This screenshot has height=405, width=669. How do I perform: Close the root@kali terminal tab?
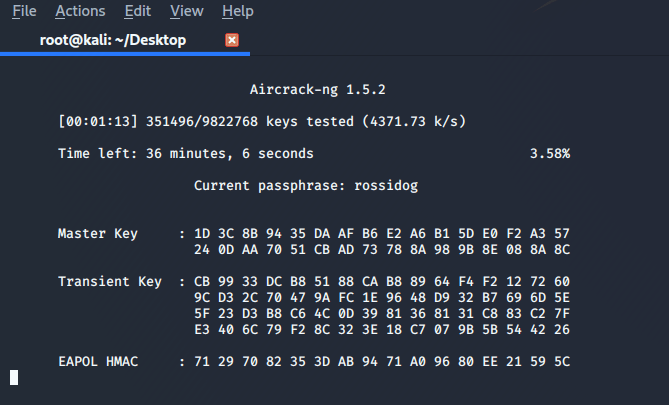pos(233,40)
